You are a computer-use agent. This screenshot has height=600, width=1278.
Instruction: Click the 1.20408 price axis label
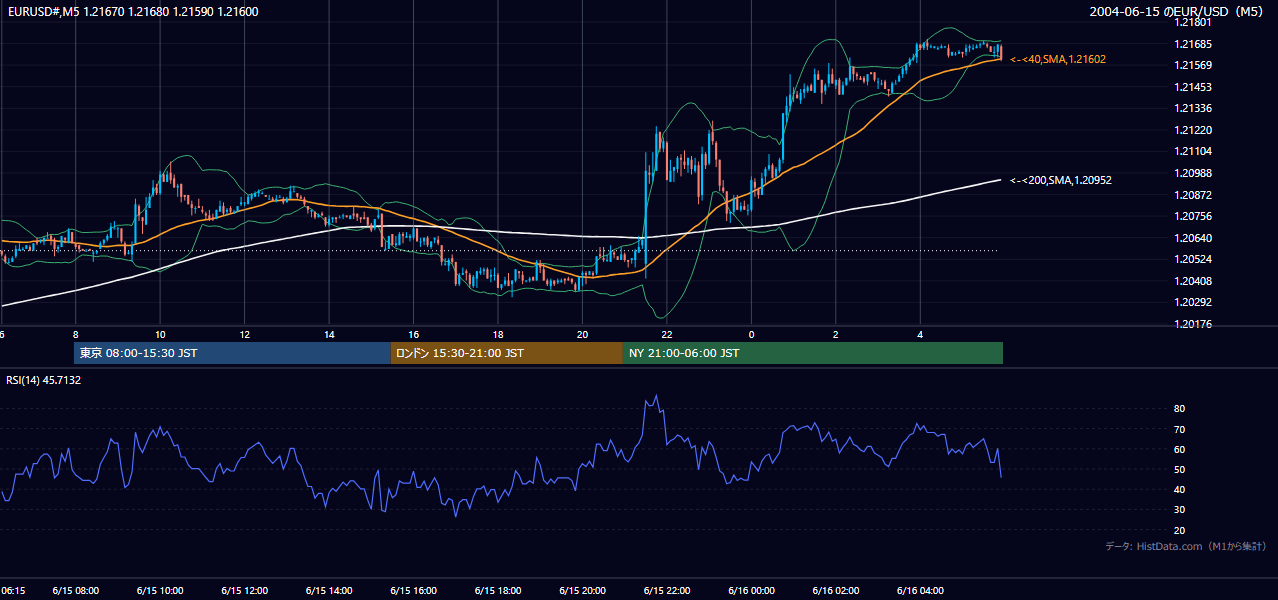point(1191,281)
